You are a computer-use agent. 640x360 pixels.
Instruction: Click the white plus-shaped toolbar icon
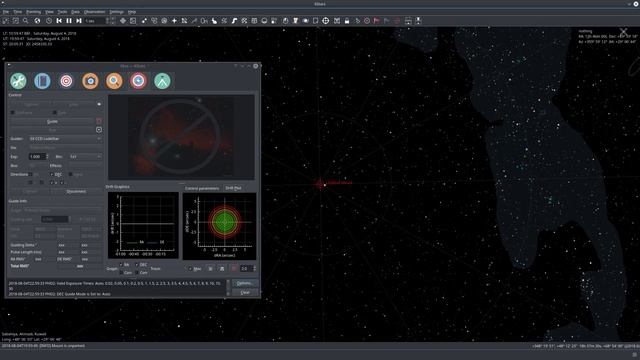tap(174, 20)
